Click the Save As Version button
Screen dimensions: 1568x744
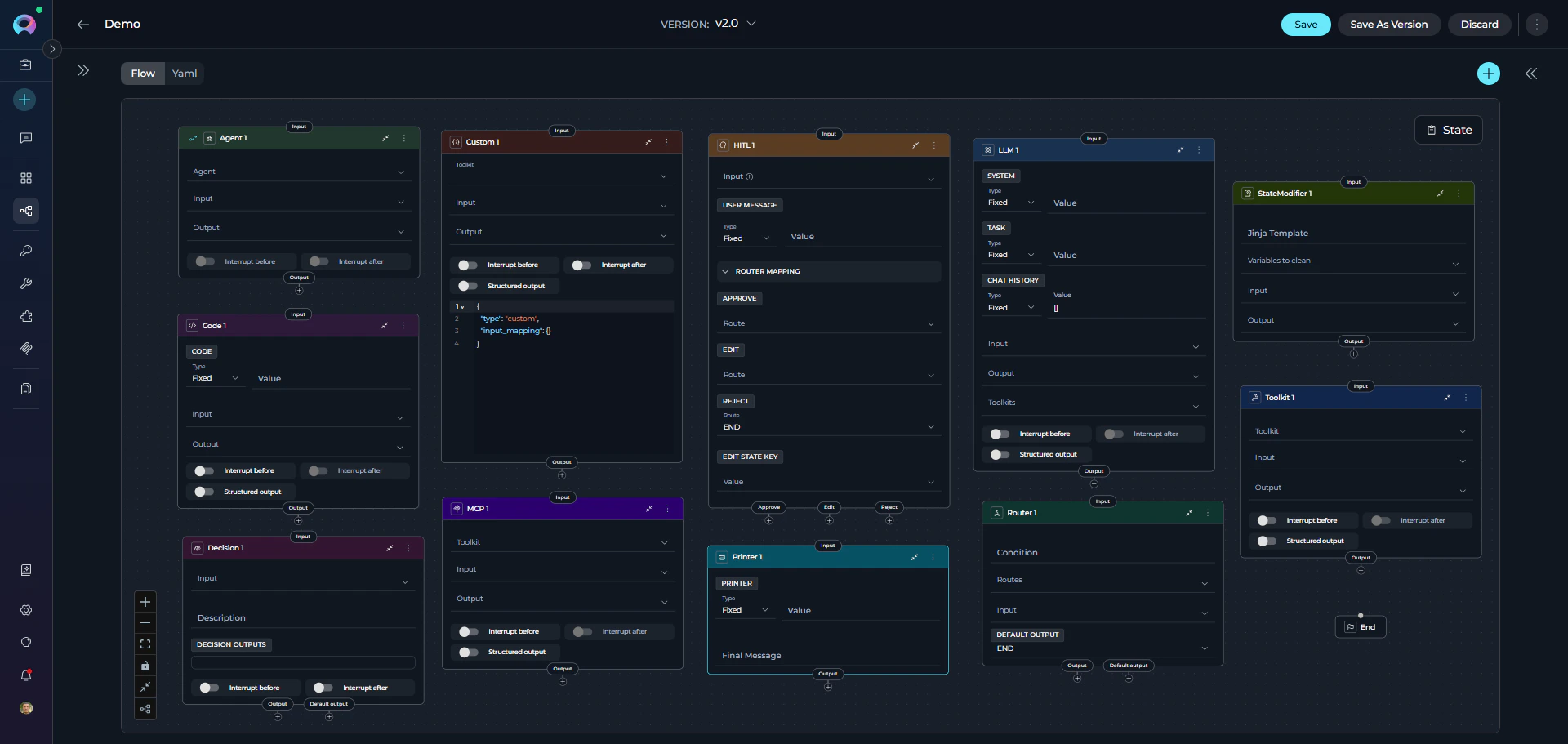[1389, 25]
